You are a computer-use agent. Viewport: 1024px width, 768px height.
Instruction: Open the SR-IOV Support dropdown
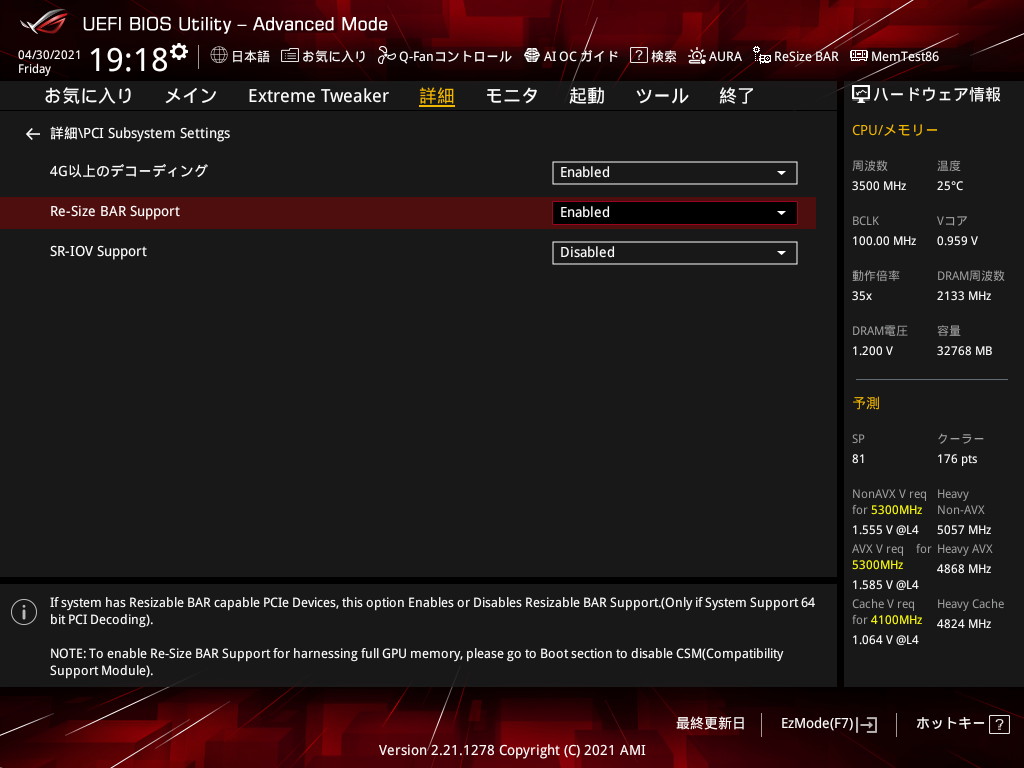click(675, 253)
